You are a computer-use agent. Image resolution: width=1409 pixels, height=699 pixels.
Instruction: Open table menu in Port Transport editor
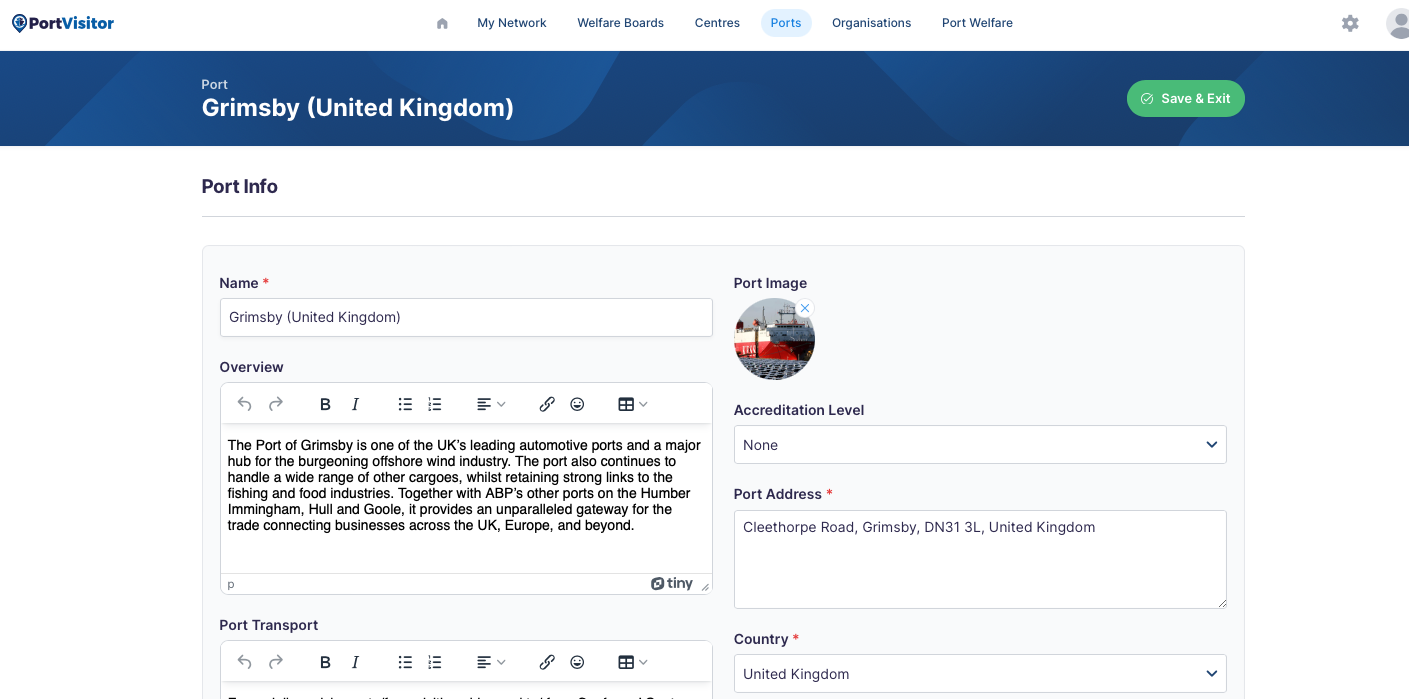(x=633, y=662)
